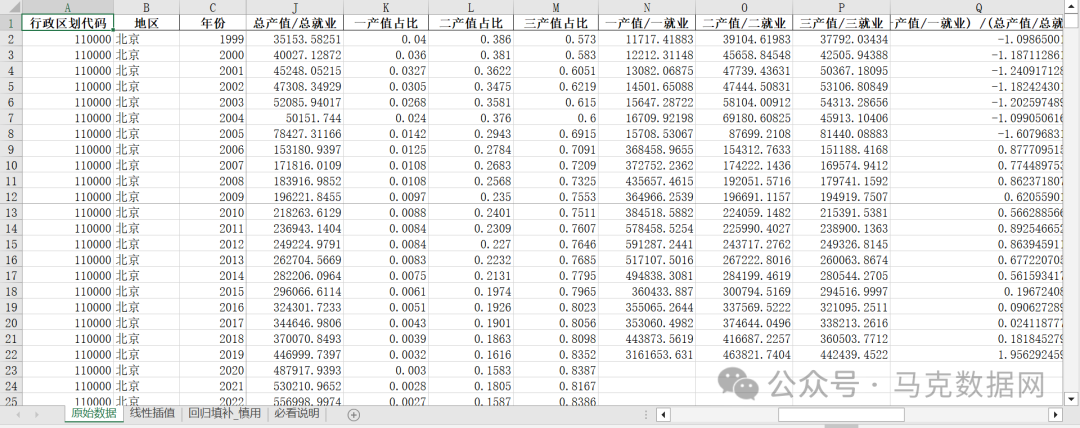
Task: Select the year cell 2010
Action: [x=212, y=213]
